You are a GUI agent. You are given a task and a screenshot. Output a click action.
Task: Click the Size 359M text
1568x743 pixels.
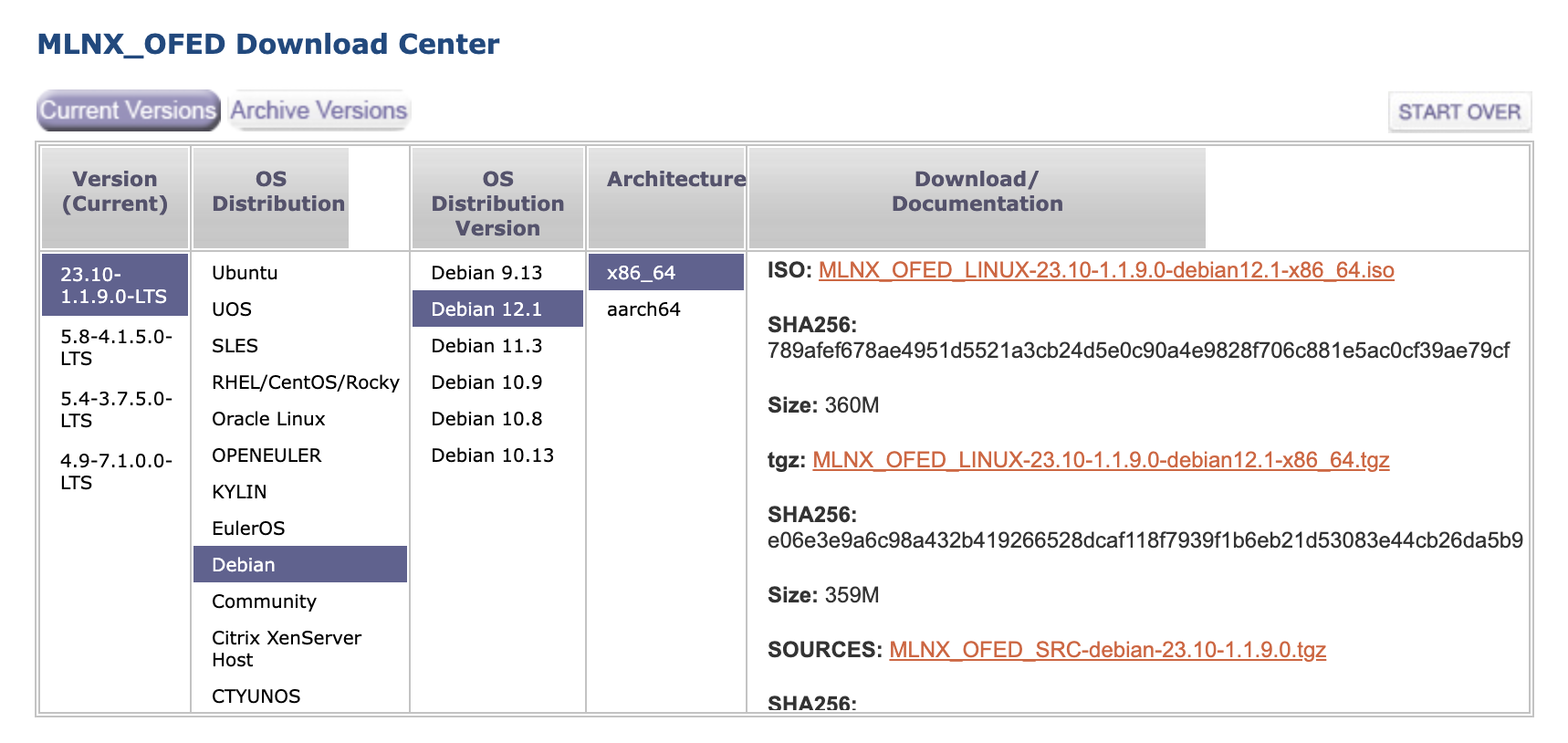[823, 595]
